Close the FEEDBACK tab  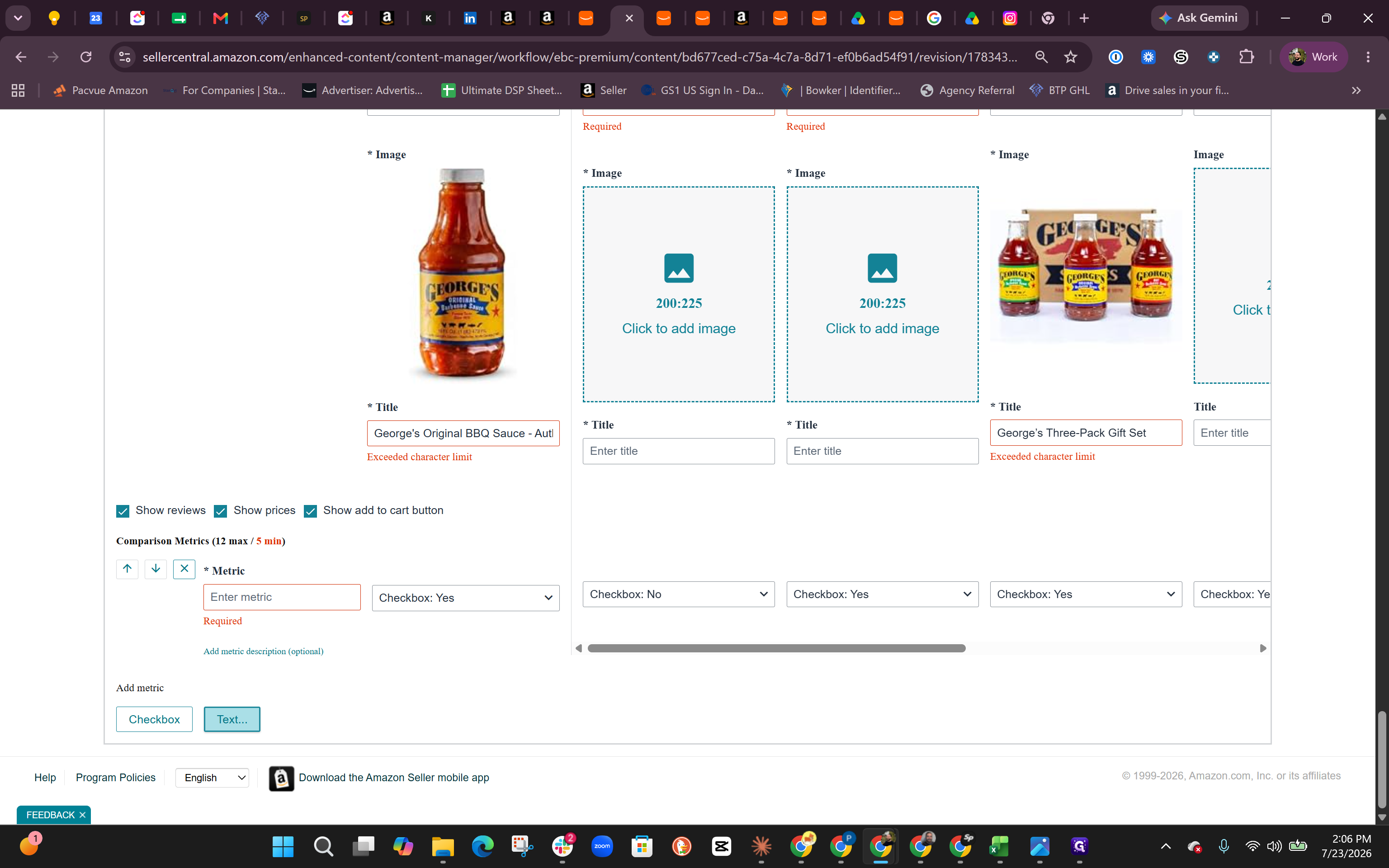[83, 815]
